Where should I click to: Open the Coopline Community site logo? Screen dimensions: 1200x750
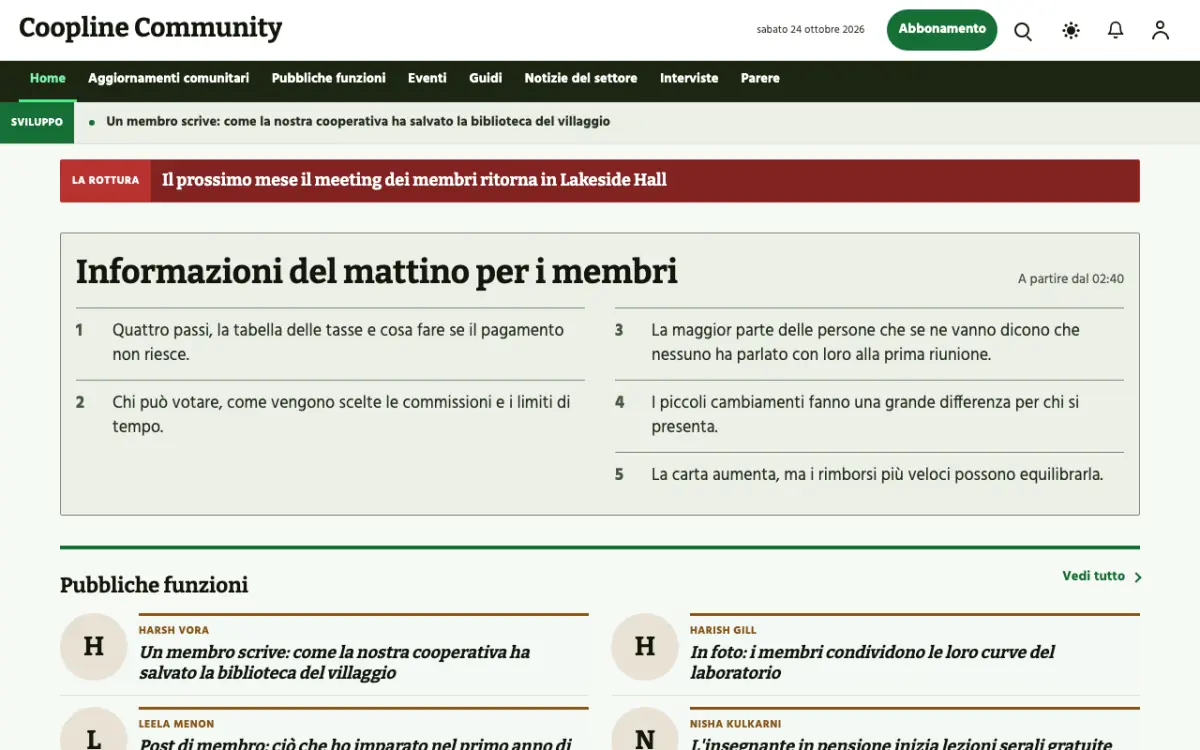[x=151, y=28]
